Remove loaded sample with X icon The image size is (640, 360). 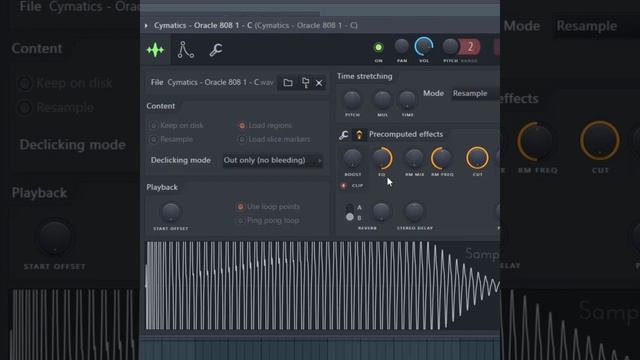tap(319, 83)
